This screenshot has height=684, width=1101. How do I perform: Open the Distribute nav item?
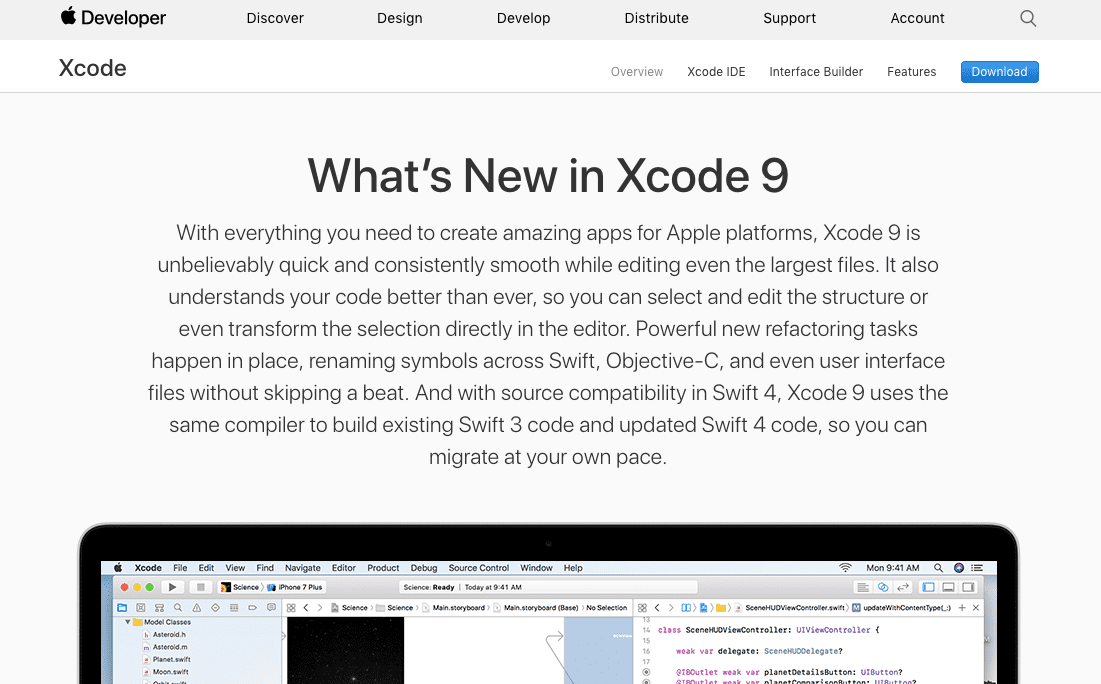[657, 18]
